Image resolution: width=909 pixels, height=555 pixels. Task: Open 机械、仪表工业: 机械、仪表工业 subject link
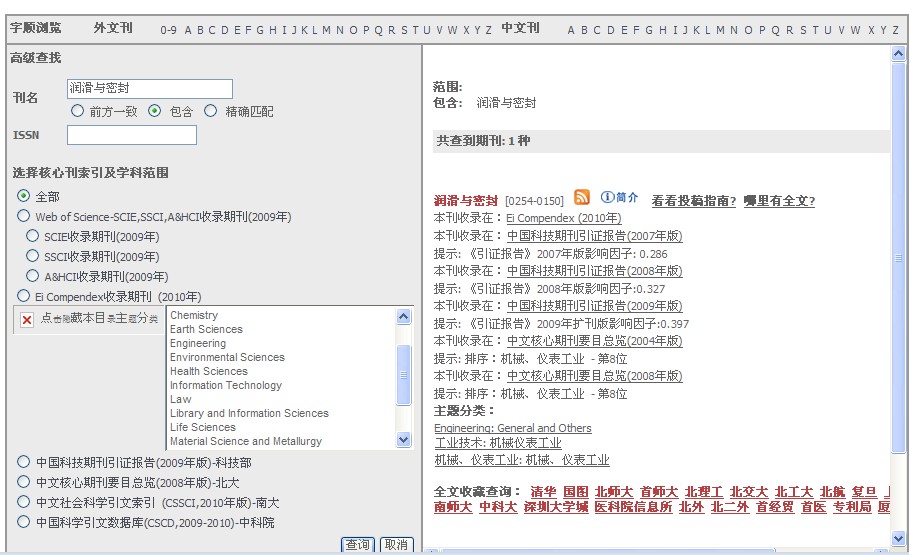tap(522, 460)
